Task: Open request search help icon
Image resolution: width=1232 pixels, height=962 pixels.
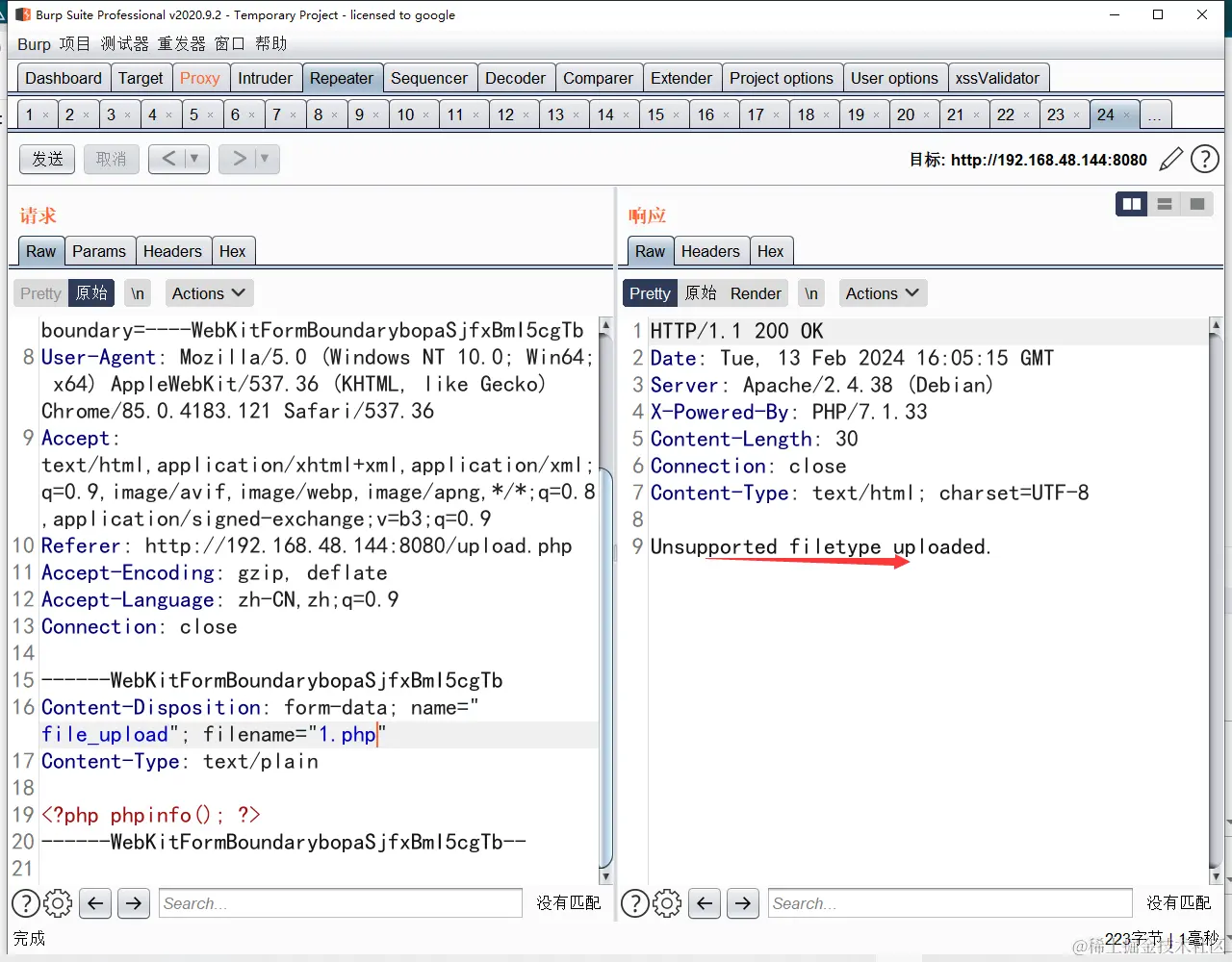Action: tap(26, 903)
